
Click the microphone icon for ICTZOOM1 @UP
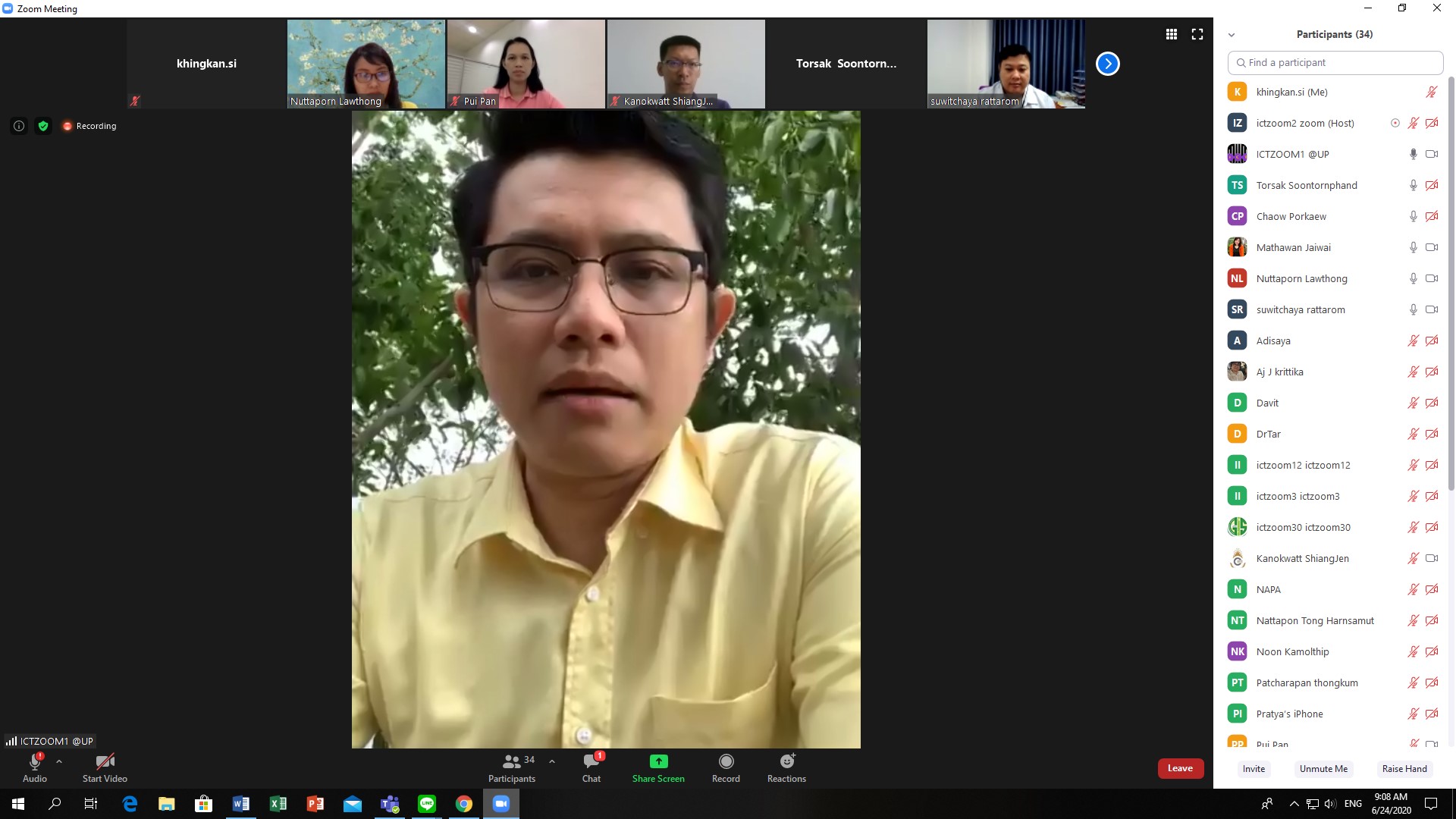(1414, 154)
